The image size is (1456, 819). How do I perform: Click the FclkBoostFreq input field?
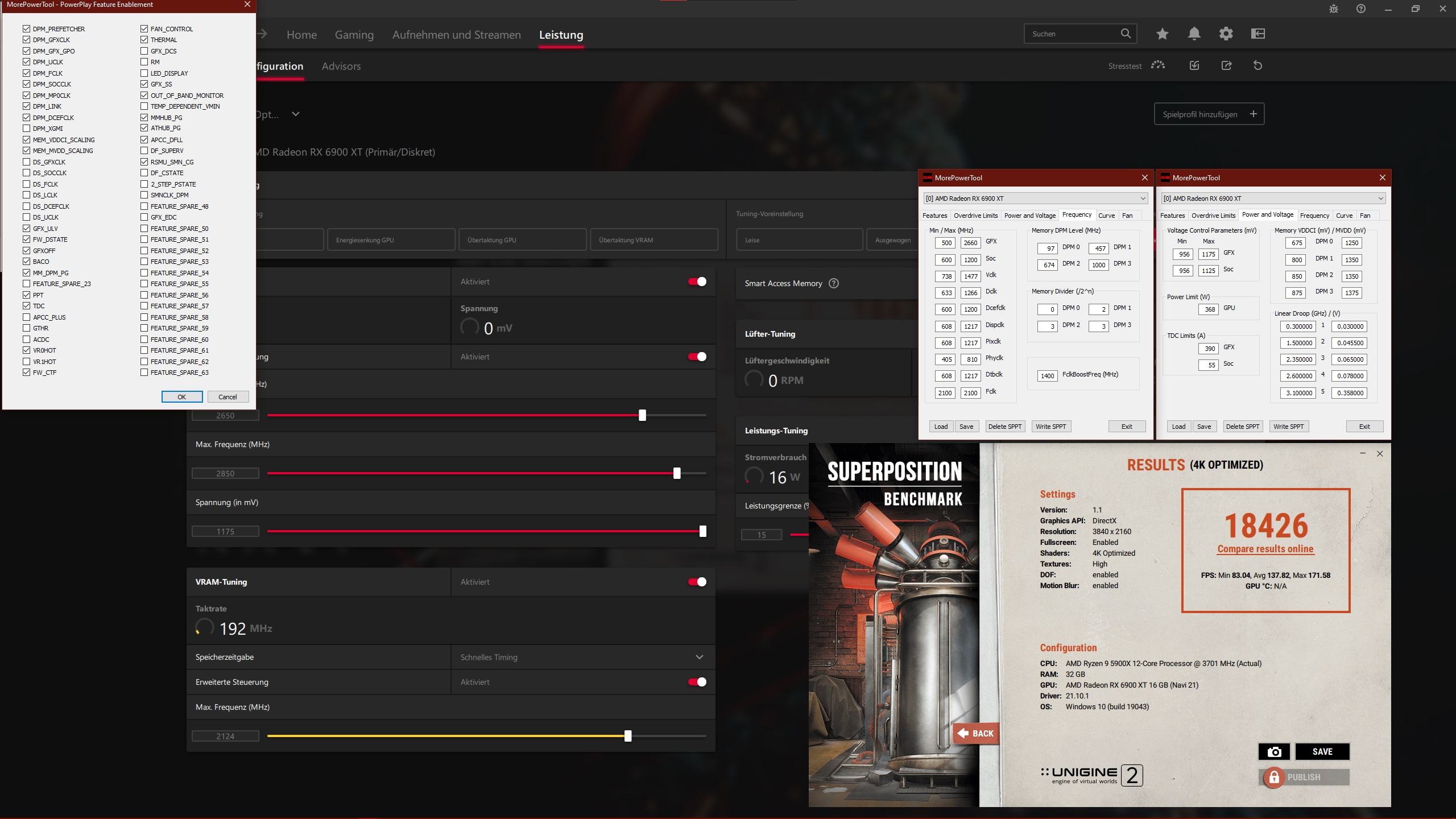click(x=1047, y=376)
